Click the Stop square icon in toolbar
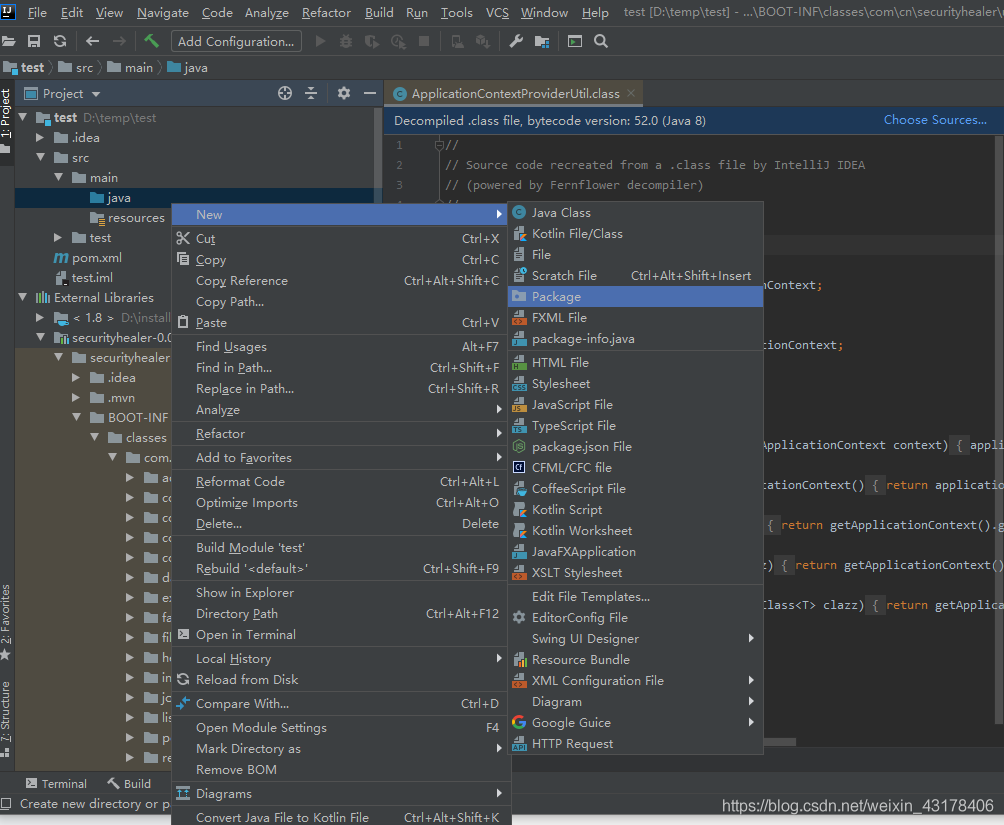The width and height of the screenshot is (1004, 825). (424, 42)
